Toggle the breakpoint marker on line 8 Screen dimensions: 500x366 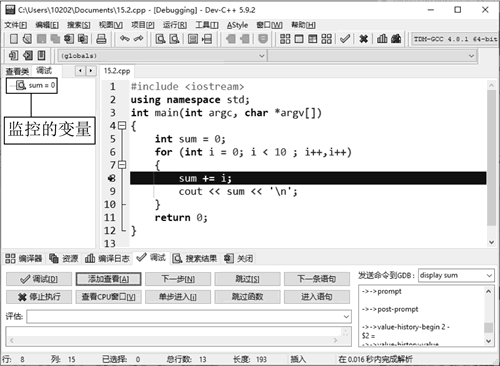pos(112,178)
